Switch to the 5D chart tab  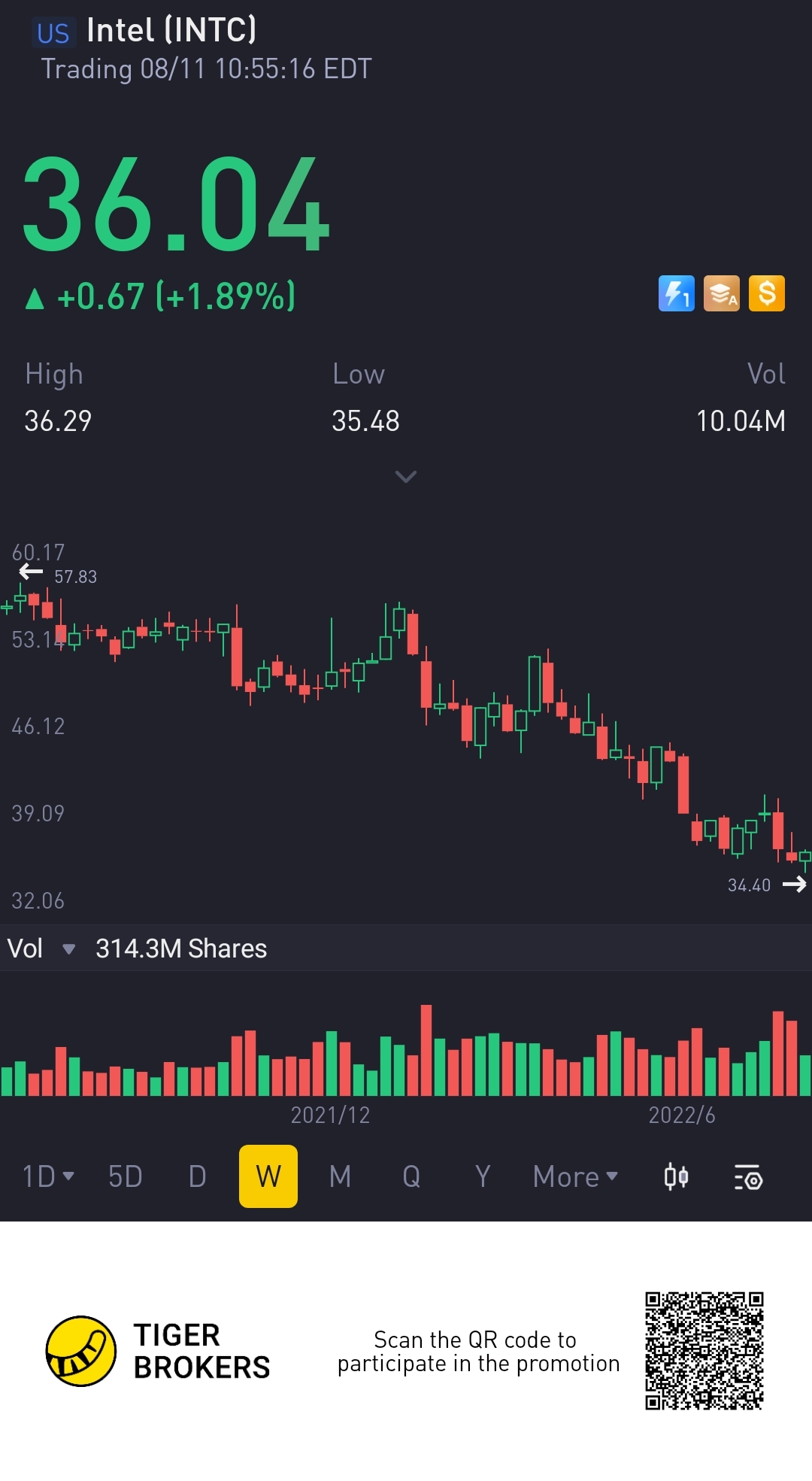point(126,1177)
